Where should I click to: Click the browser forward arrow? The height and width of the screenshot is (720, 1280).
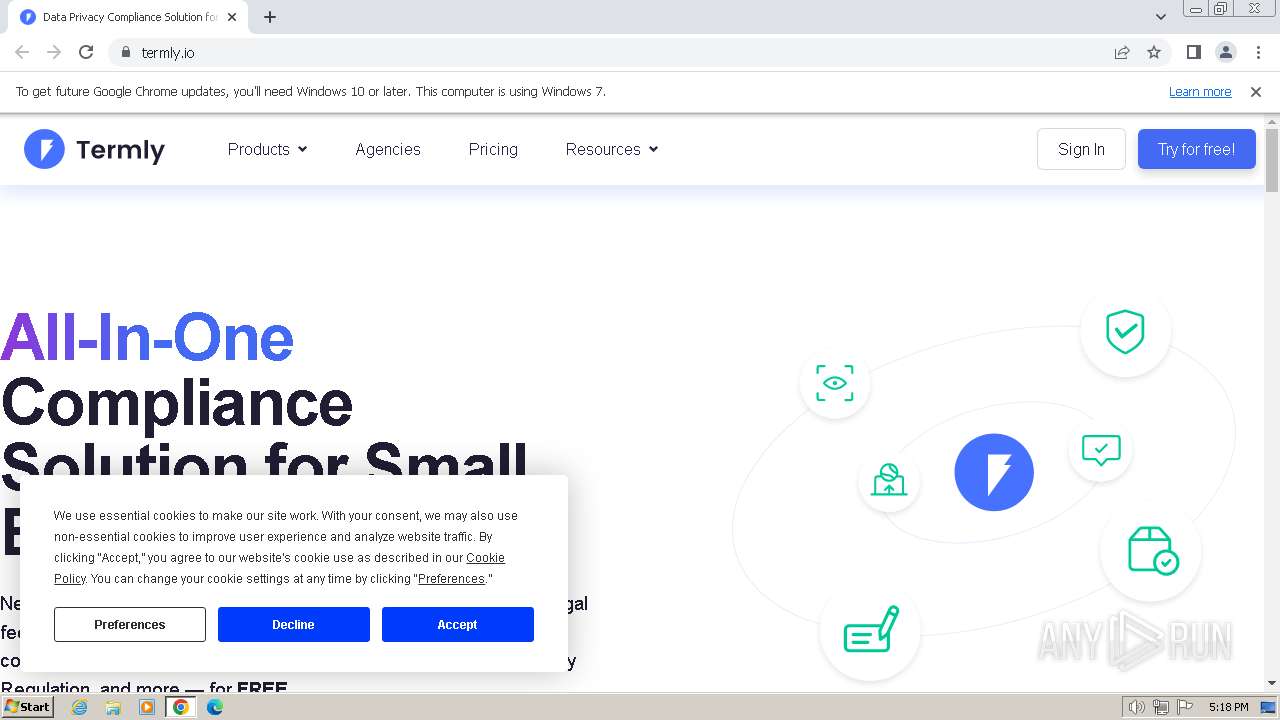[x=54, y=52]
